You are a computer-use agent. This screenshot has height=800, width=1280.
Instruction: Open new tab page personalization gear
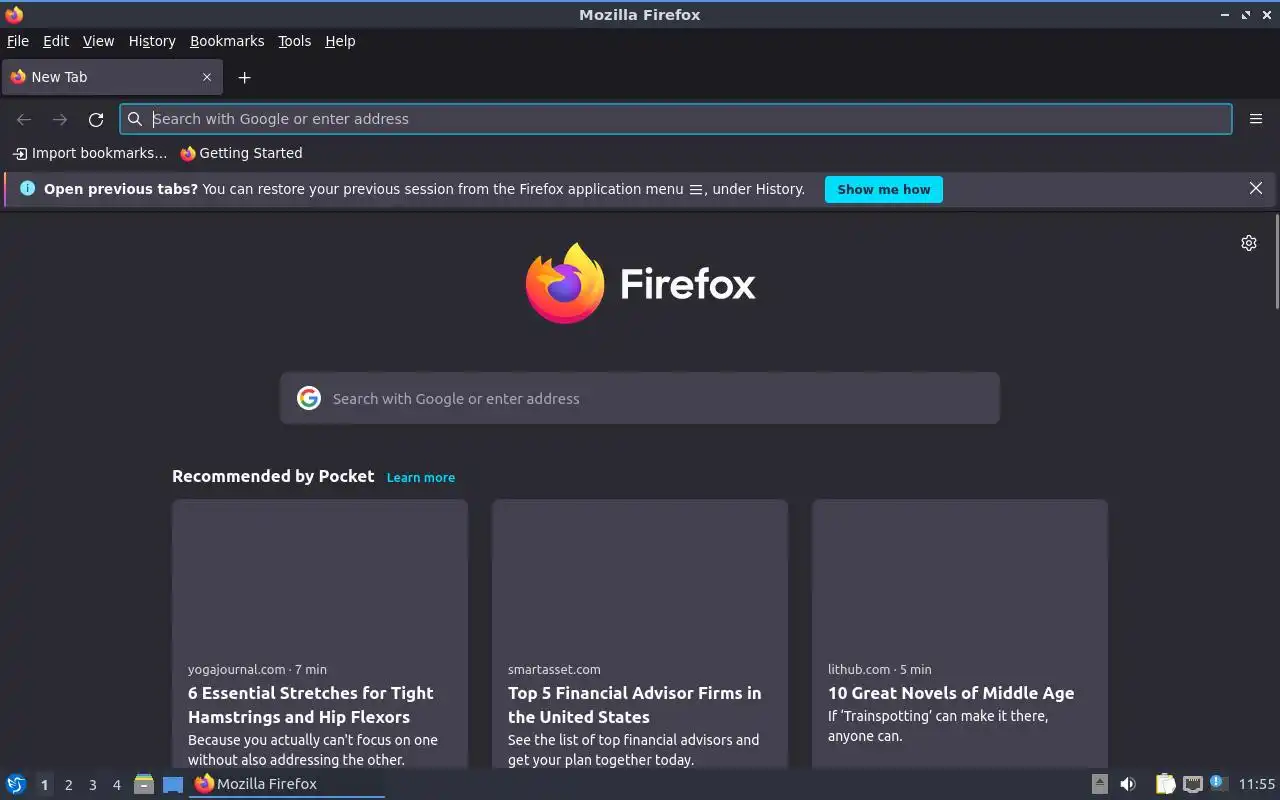1249,243
